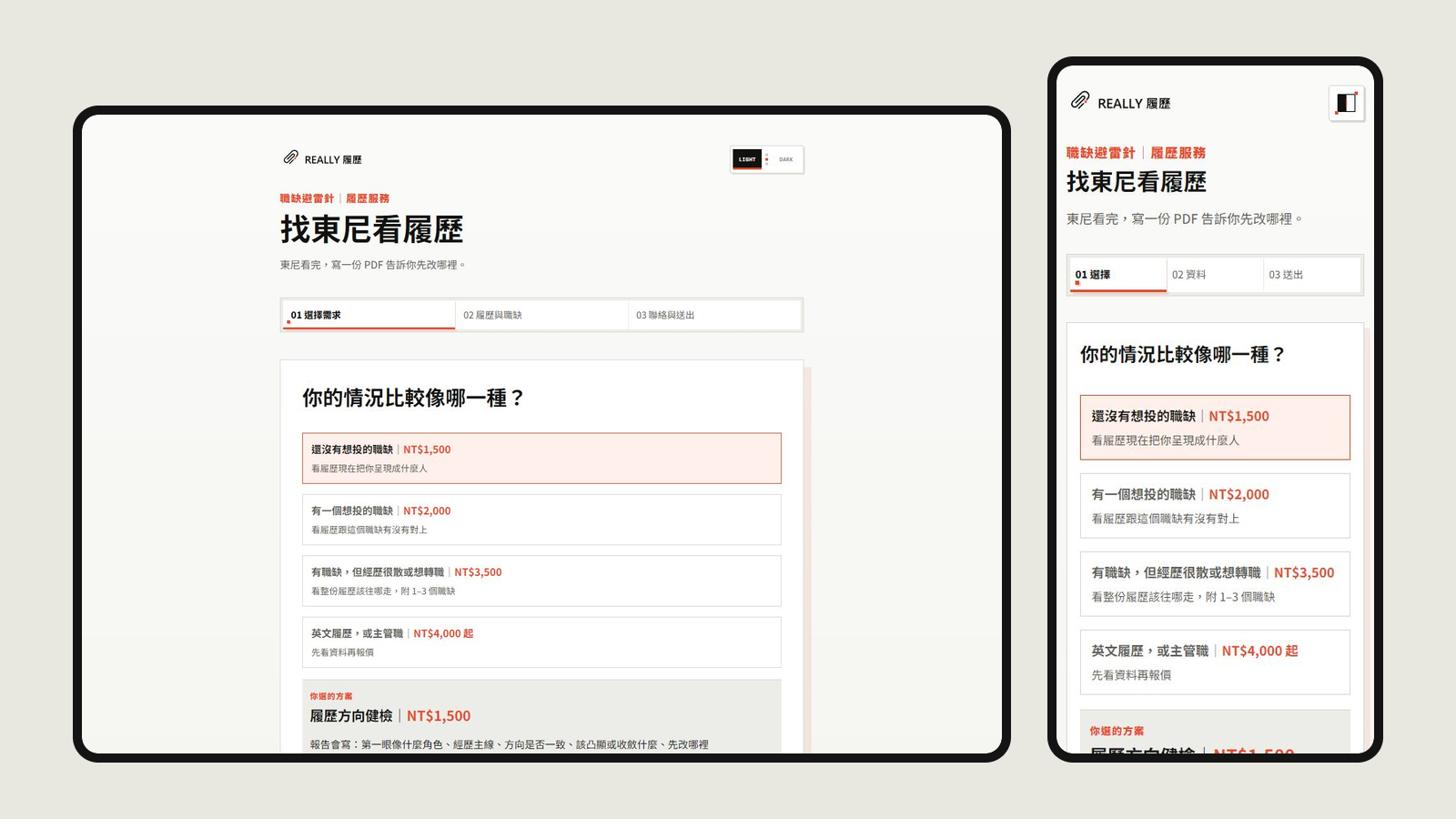Click the 你選的方案 label in the desktop view

coord(331,696)
